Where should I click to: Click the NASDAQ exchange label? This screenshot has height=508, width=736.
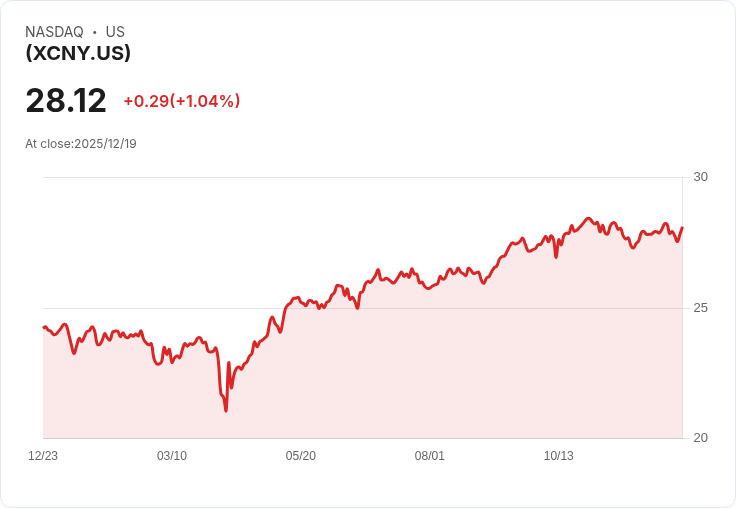[54, 32]
